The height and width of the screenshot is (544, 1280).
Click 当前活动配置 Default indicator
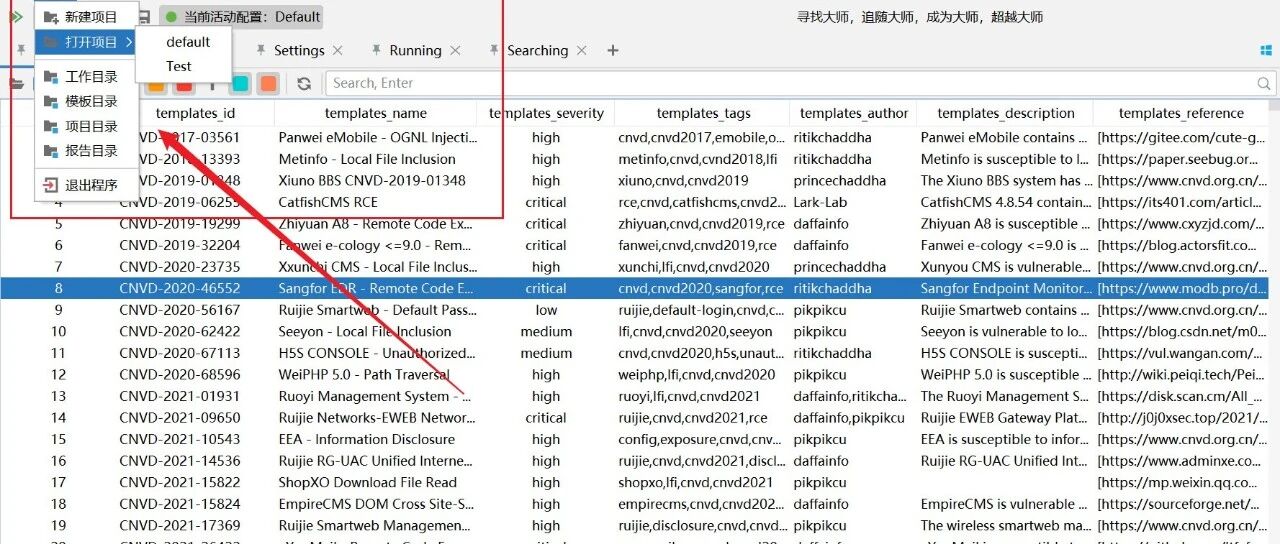[243, 17]
